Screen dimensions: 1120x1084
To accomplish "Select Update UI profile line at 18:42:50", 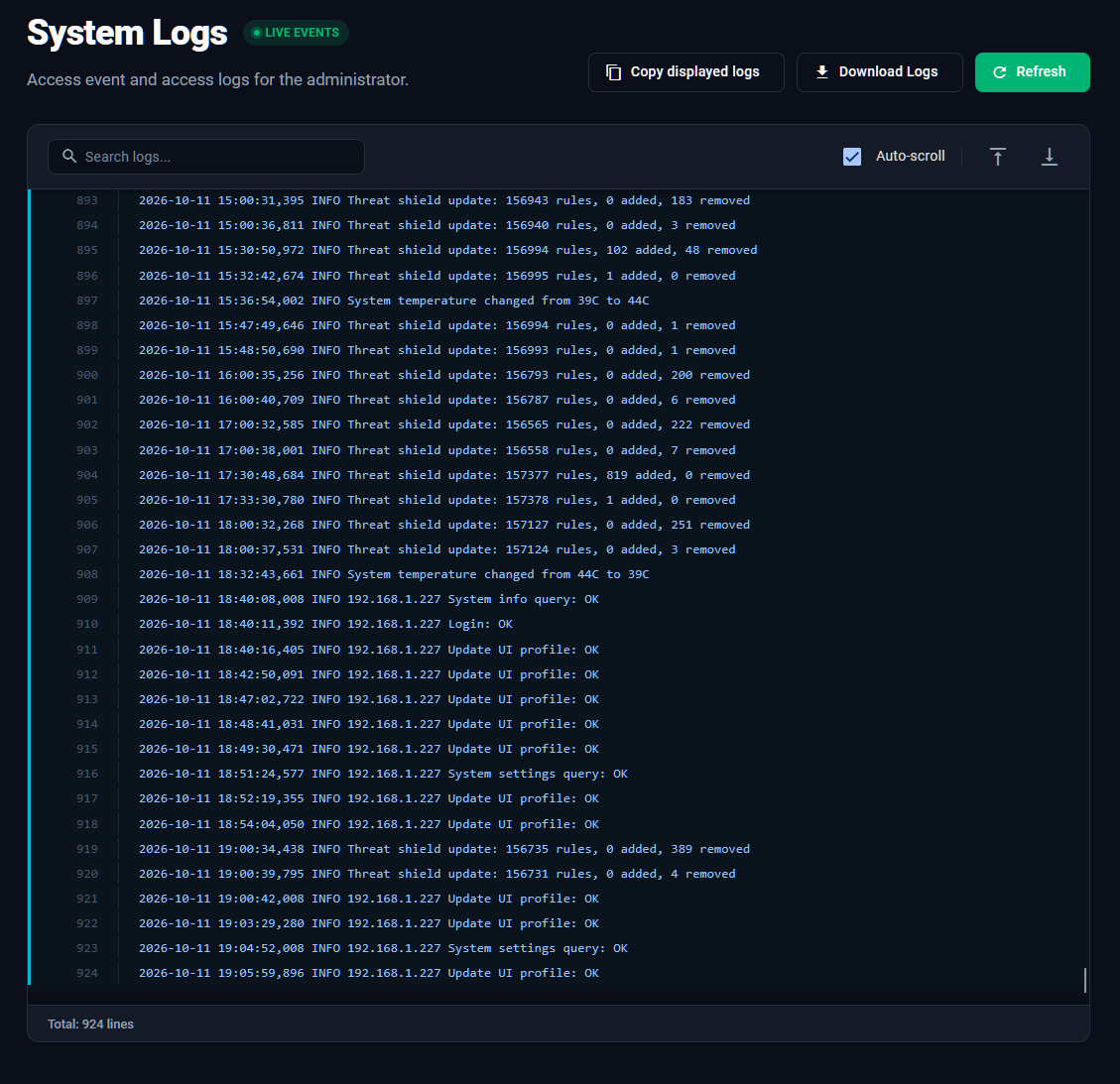I will [x=559, y=674].
